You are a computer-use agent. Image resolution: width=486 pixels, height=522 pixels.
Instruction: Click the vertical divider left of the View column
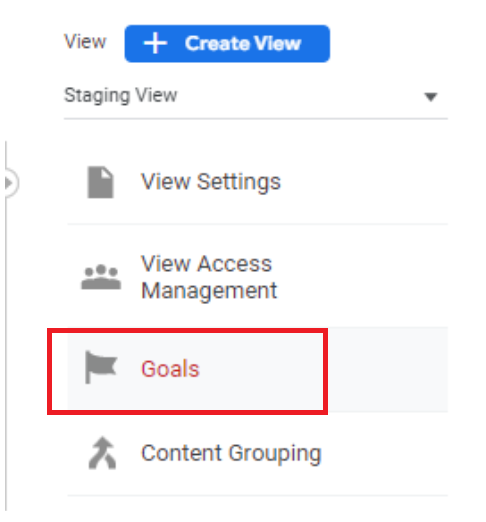pyautogui.click(x=6, y=325)
